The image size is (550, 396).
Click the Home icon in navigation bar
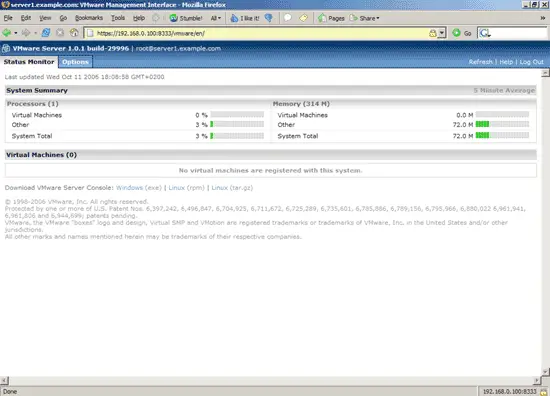[74, 33]
